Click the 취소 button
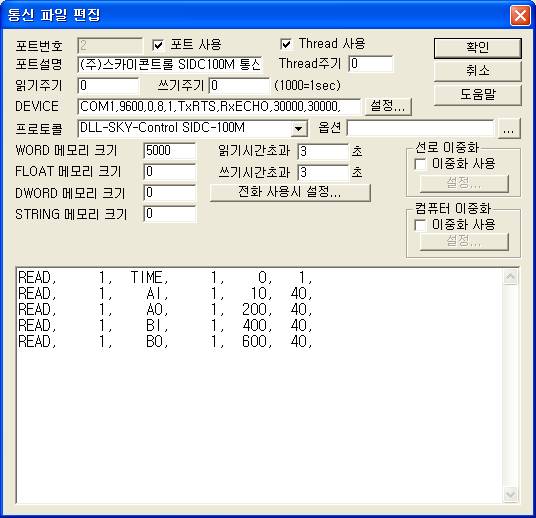The width and height of the screenshot is (536, 518). pos(478,71)
